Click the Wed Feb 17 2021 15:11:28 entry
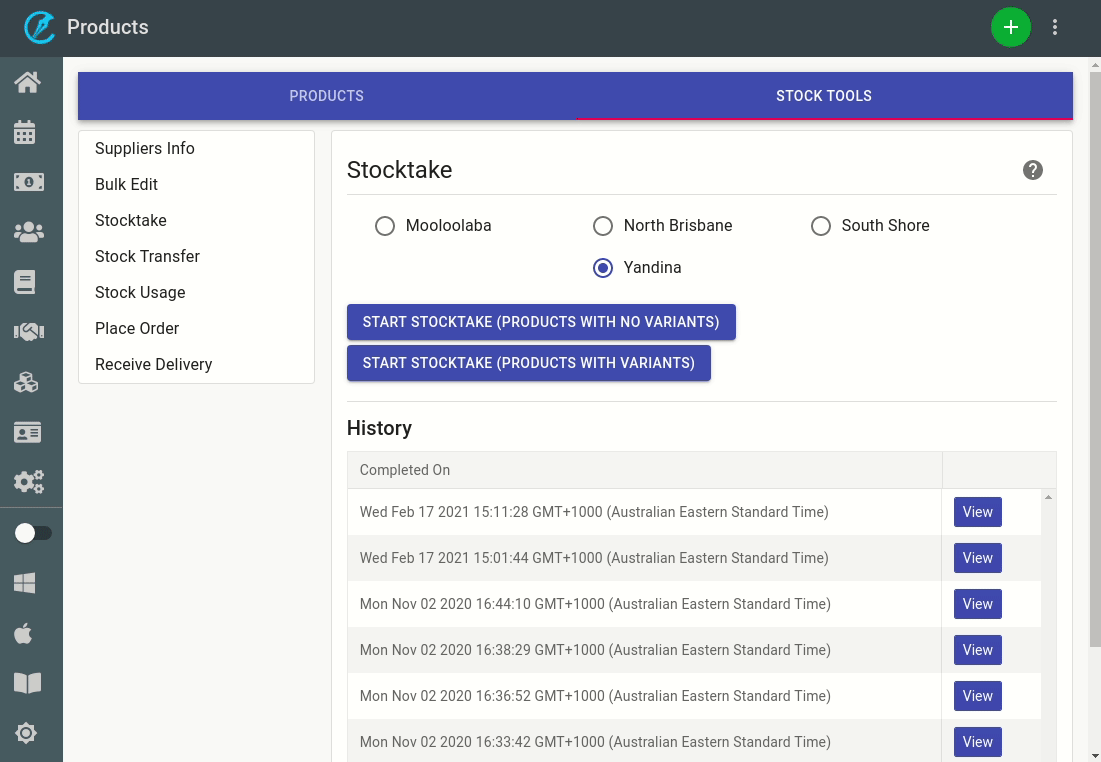The image size is (1101, 762). point(594,512)
